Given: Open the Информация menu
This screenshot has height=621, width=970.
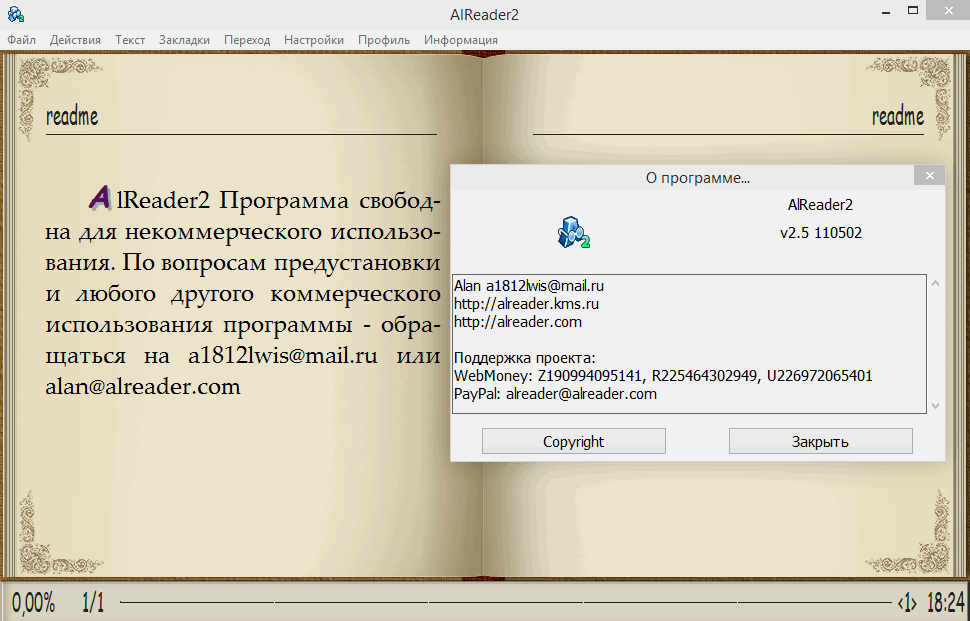Looking at the screenshot, I should pyautogui.click(x=461, y=40).
